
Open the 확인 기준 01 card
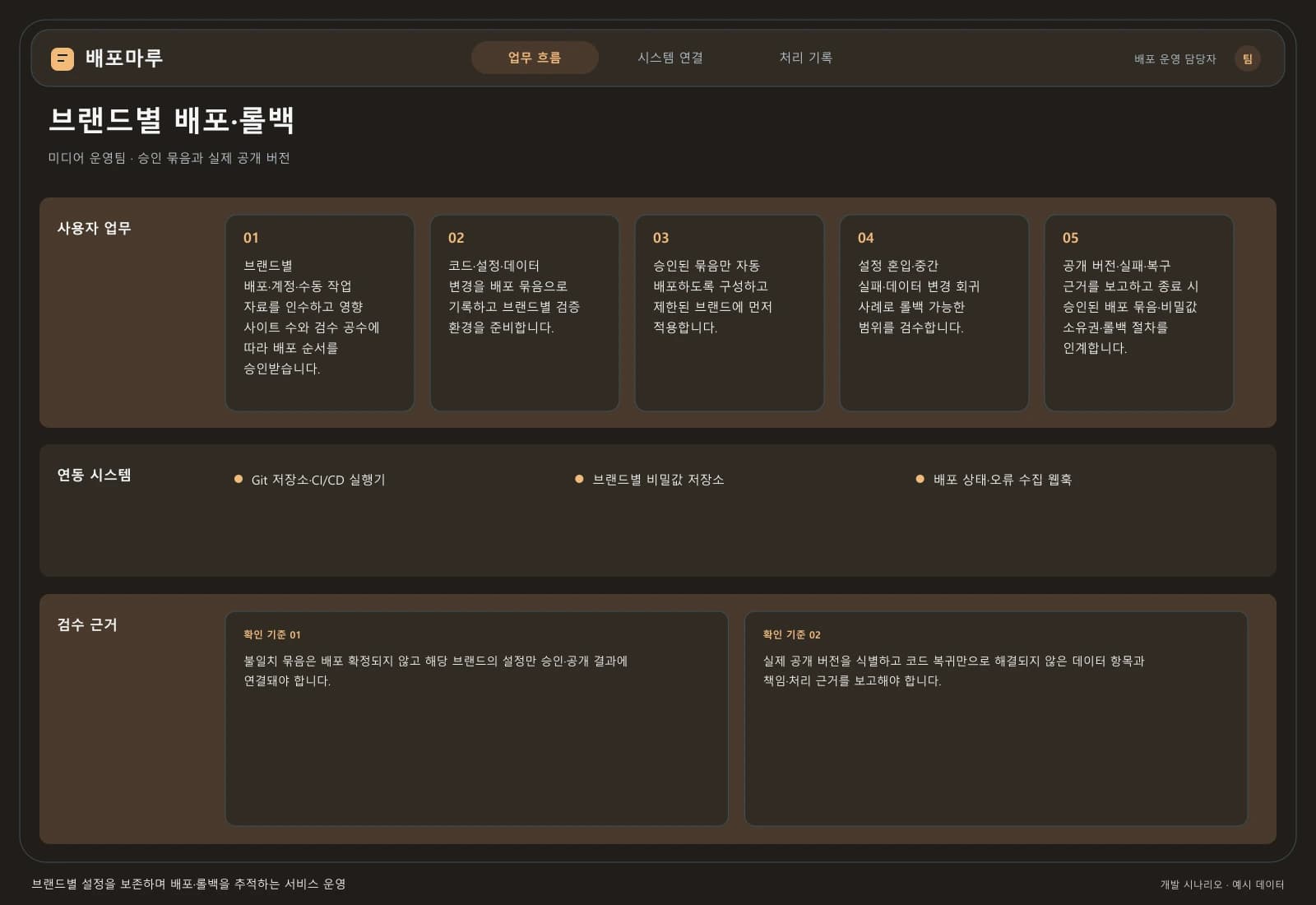(x=476, y=718)
